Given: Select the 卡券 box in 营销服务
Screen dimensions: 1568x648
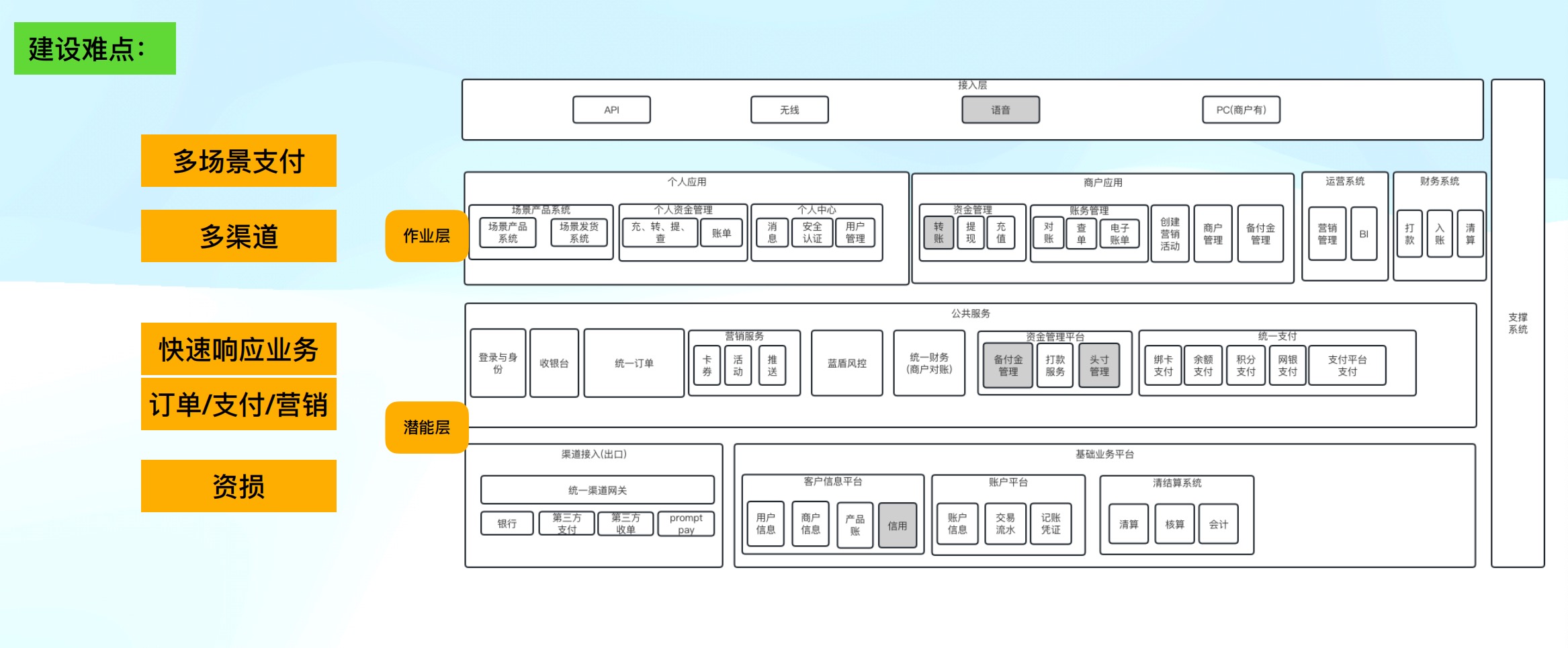Looking at the screenshot, I should [x=707, y=365].
